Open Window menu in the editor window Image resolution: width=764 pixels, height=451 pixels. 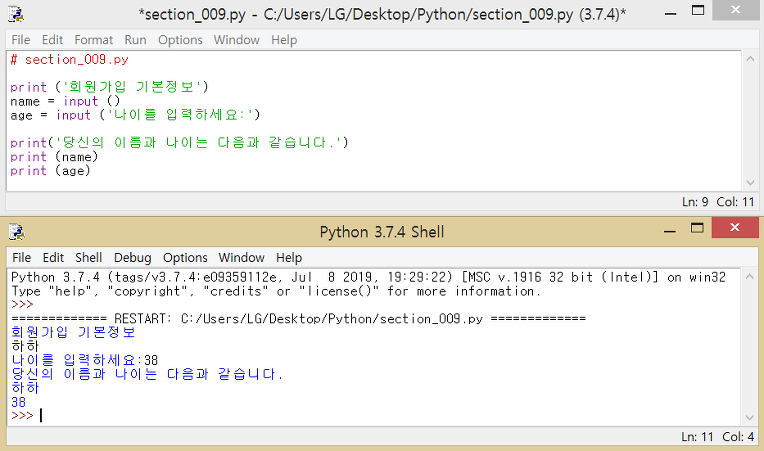pos(236,40)
